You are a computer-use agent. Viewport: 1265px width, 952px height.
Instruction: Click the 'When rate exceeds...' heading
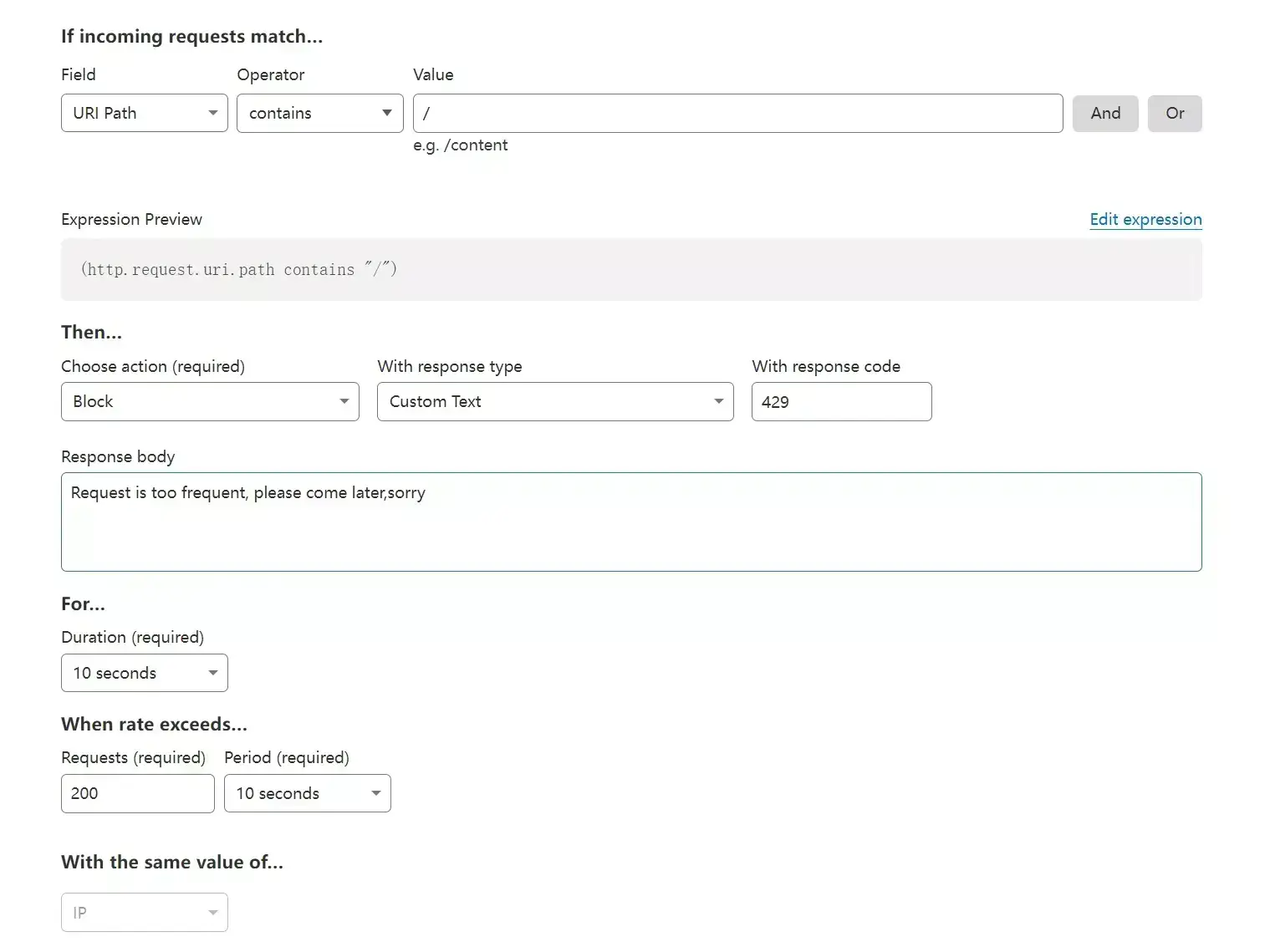coord(154,724)
